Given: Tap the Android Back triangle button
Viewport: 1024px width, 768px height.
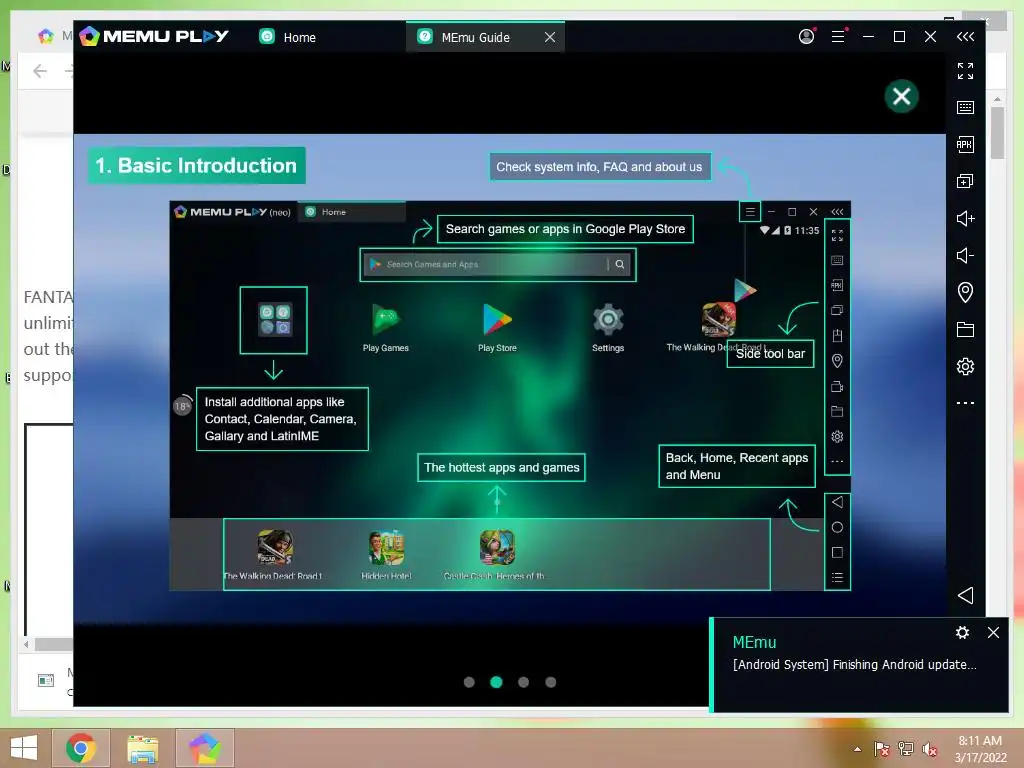Looking at the screenshot, I should point(965,595).
